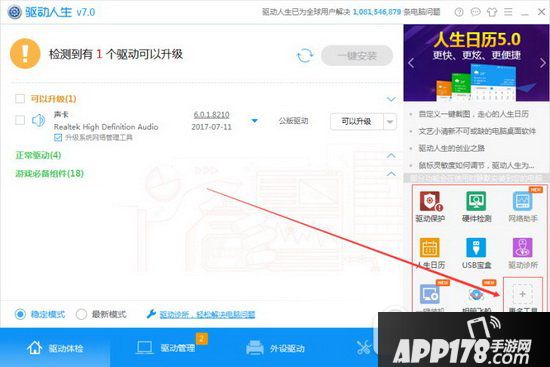550x367 pixels.
Task: Click the 驱动人生 logo icon
Action: pyautogui.click(x=14, y=12)
